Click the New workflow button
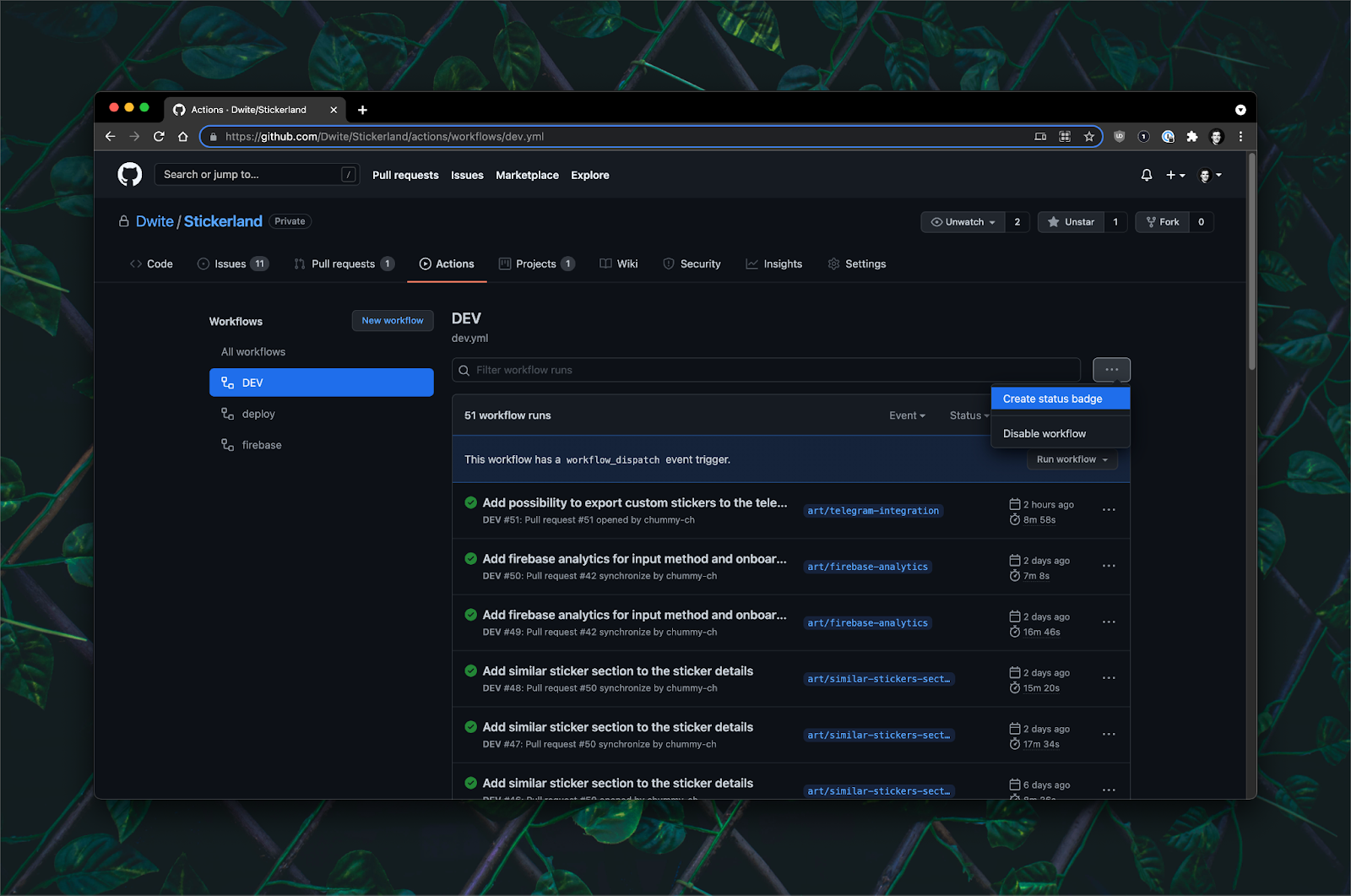1351x896 pixels. (x=393, y=321)
